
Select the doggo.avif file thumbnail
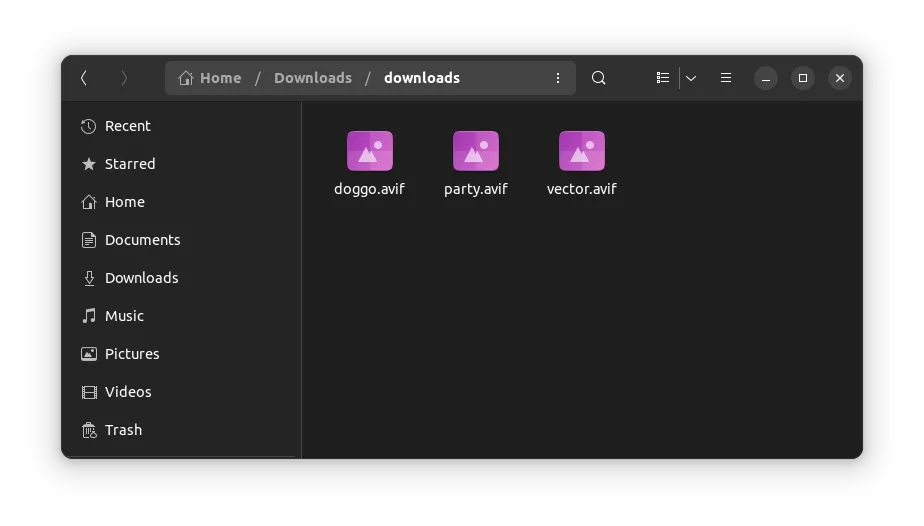pos(369,151)
